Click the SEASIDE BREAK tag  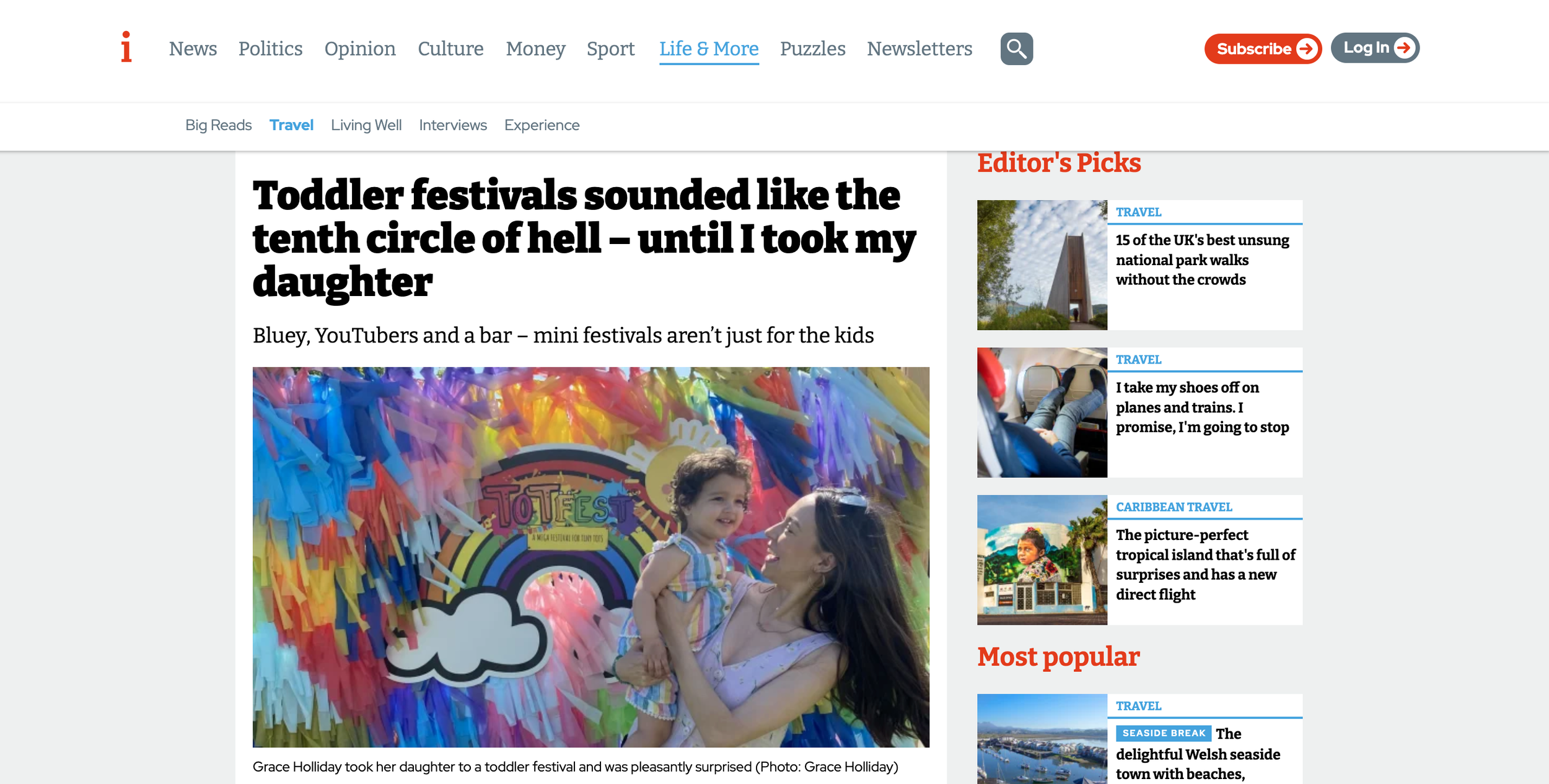[1163, 733]
